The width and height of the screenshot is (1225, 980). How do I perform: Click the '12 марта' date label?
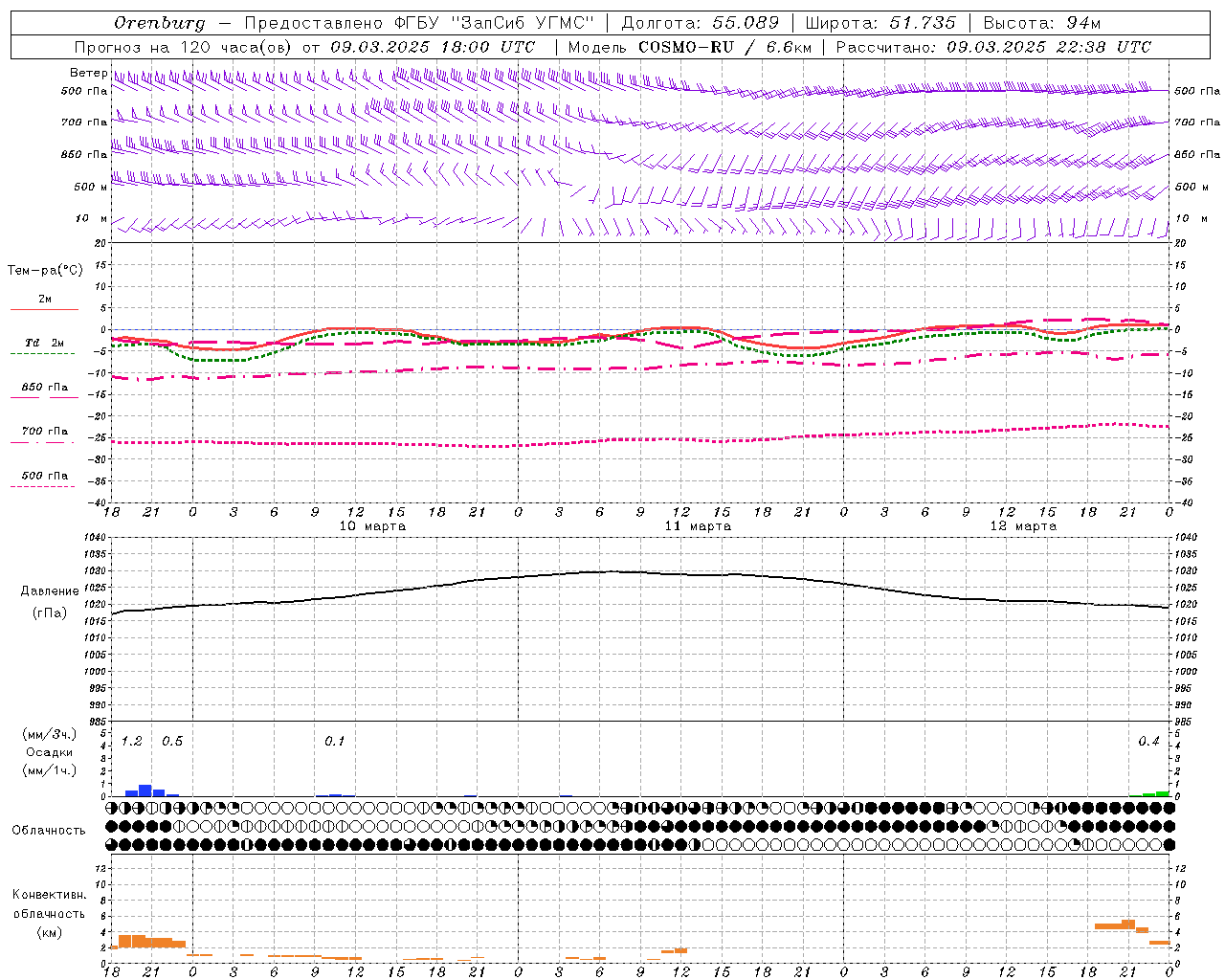coord(1023,526)
